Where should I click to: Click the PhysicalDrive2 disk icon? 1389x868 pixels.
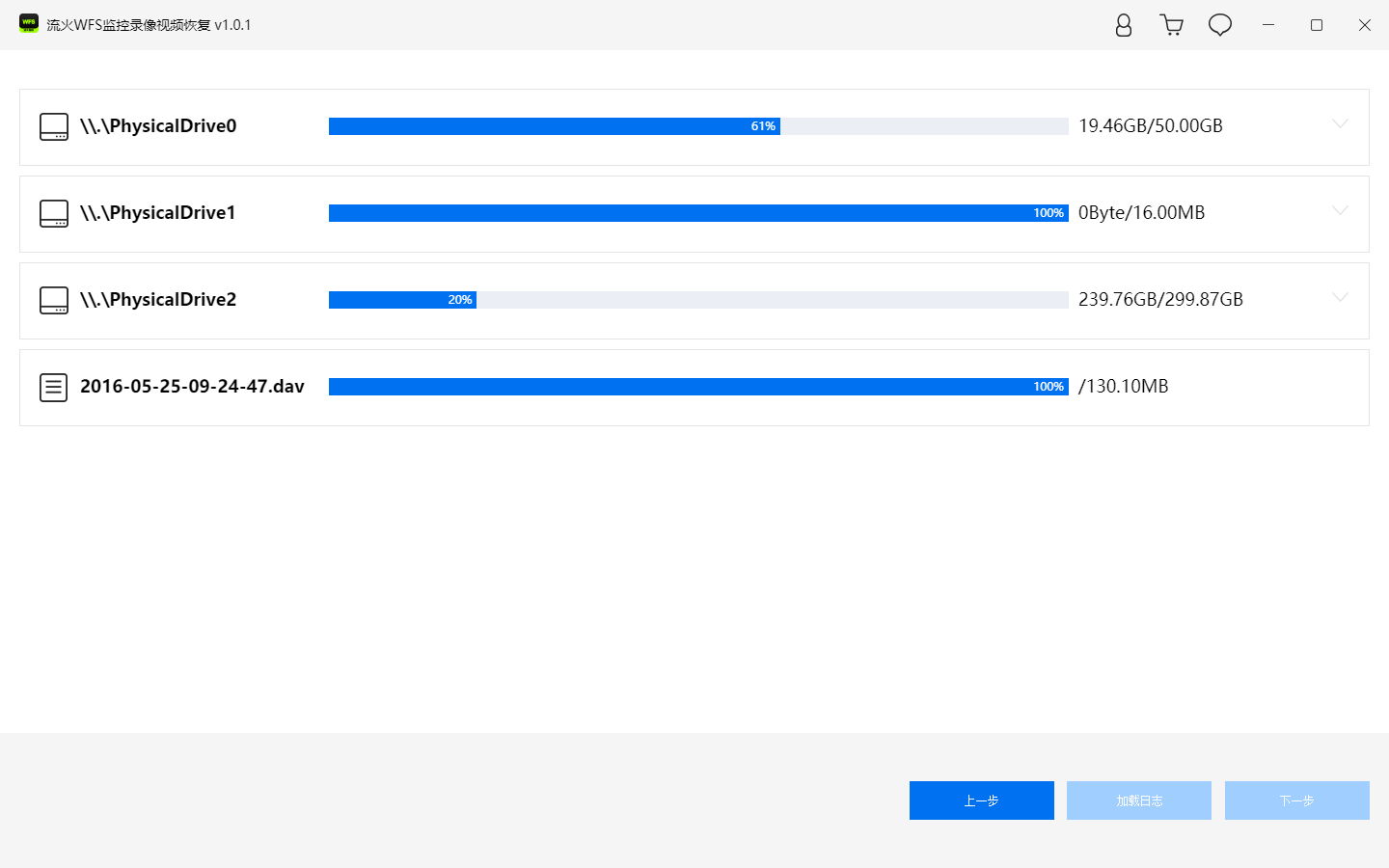coord(54,300)
